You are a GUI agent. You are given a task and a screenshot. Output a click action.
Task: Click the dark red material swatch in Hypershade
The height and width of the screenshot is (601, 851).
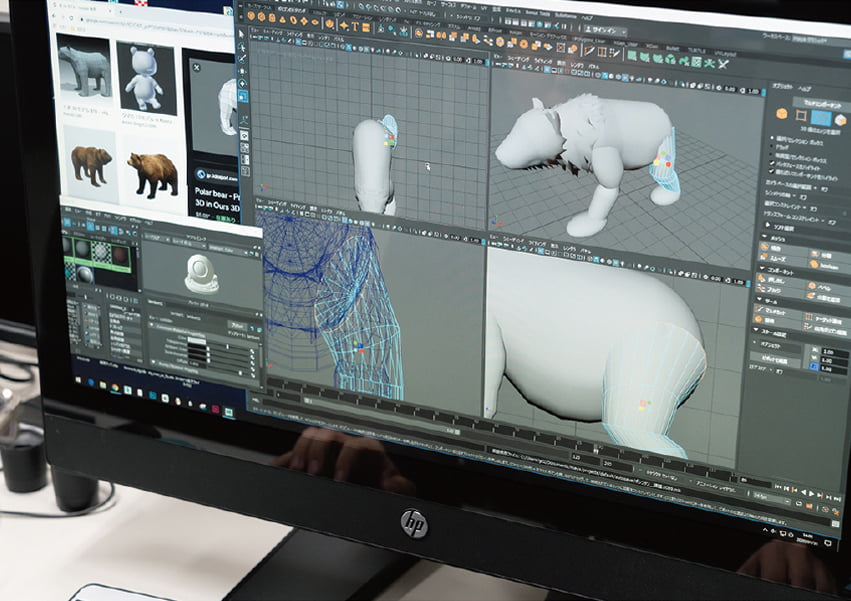120,255
